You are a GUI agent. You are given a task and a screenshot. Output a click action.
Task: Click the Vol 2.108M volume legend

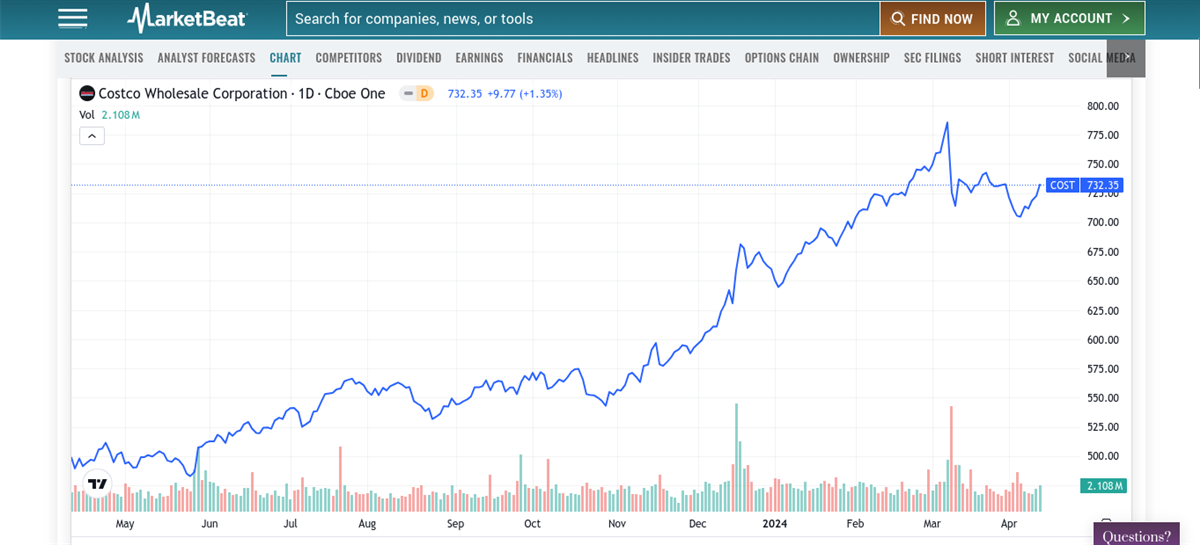point(109,115)
